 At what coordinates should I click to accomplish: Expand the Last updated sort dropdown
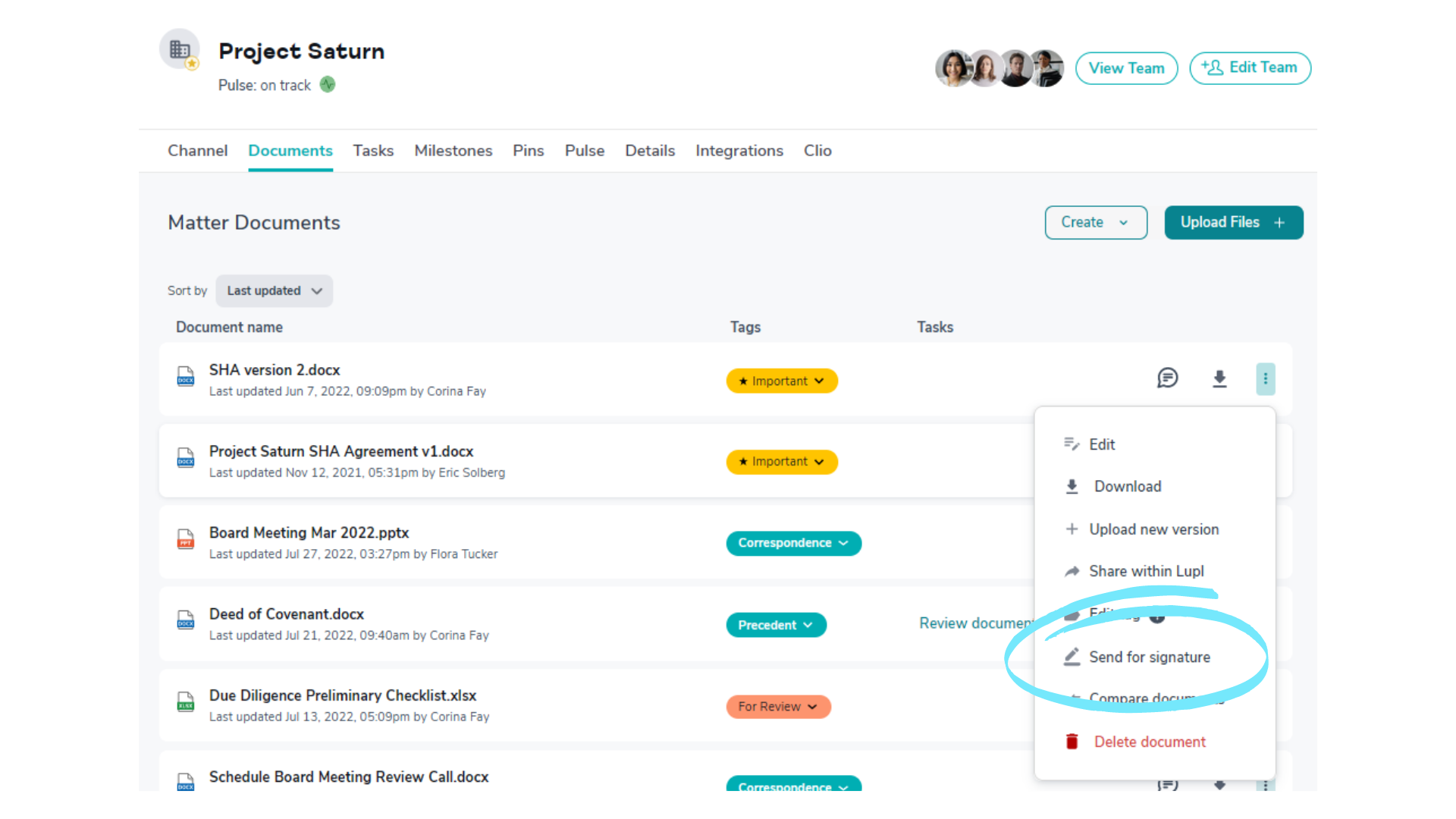coord(274,291)
